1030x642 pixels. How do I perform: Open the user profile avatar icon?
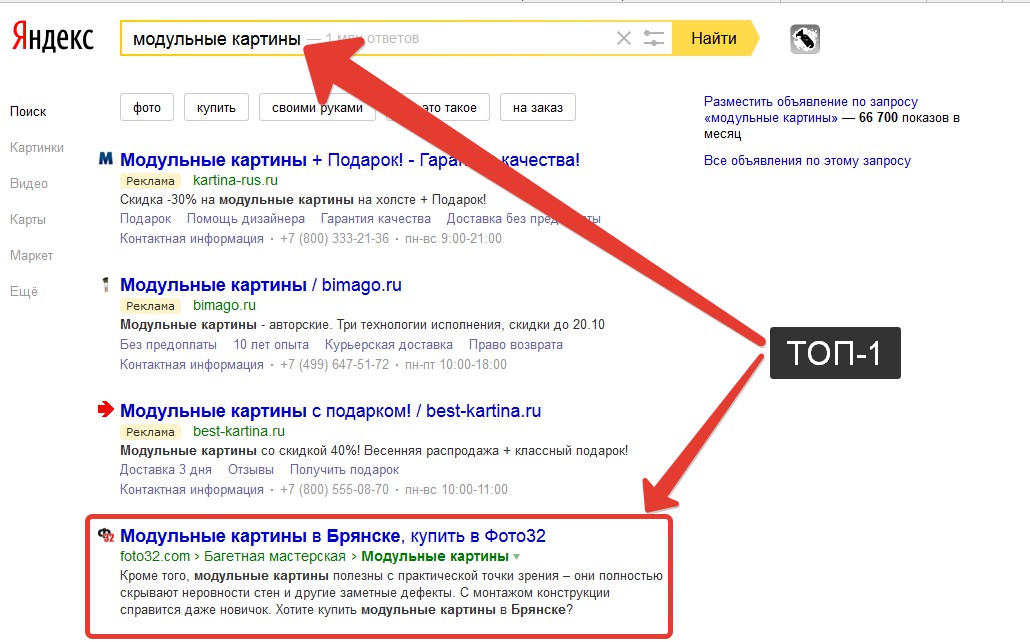(805, 39)
